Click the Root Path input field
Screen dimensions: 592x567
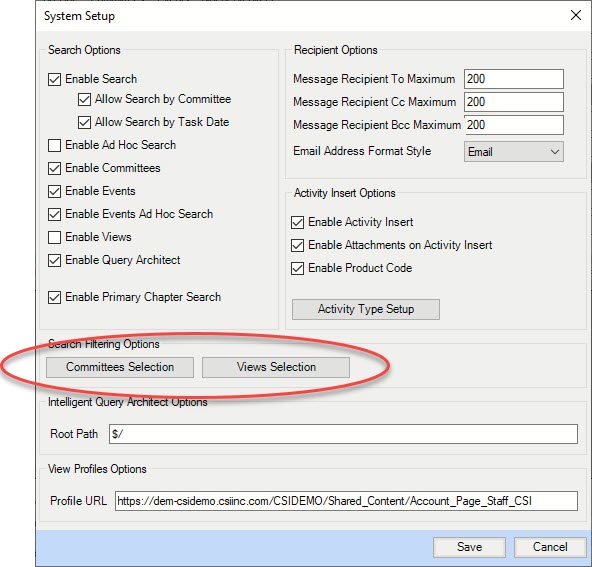pyautogui.click(x=343, y=434)
